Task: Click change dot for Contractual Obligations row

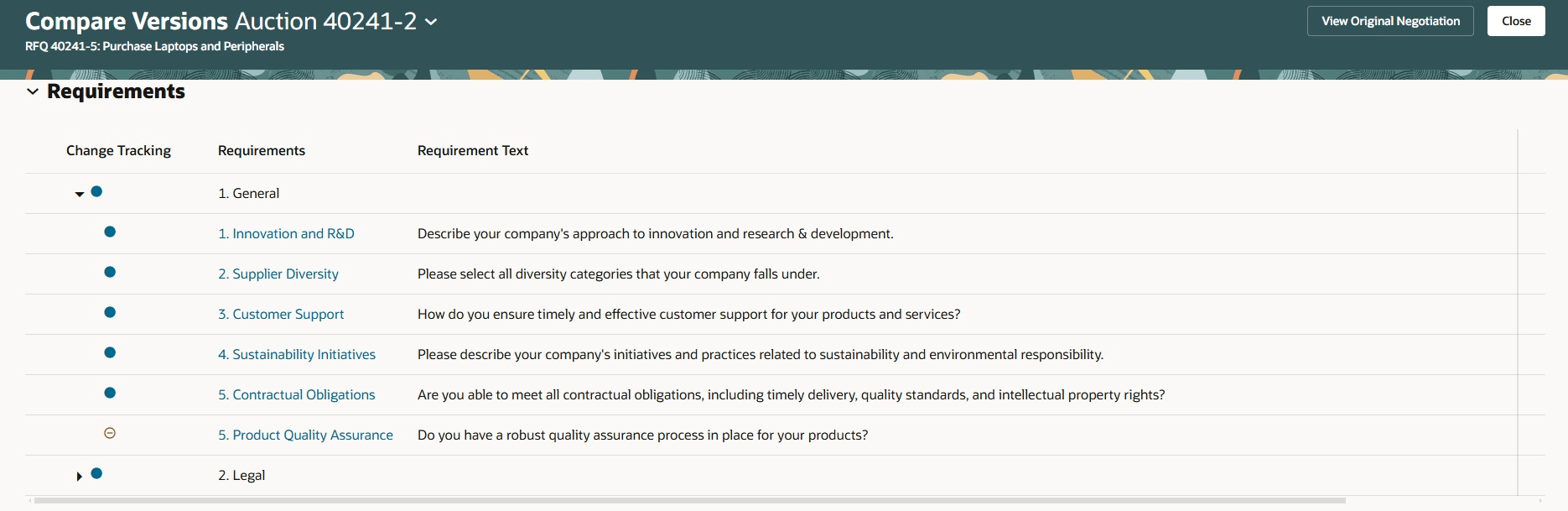Action: (110, 393)
